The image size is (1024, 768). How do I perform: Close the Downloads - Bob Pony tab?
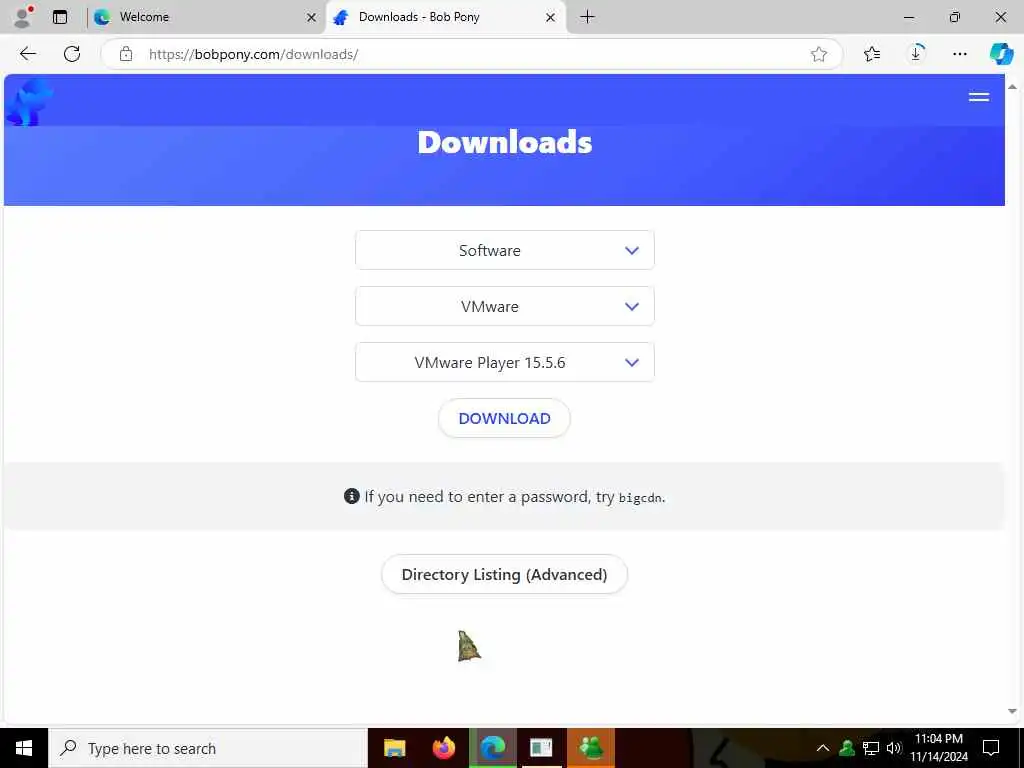tap(551, 18)
